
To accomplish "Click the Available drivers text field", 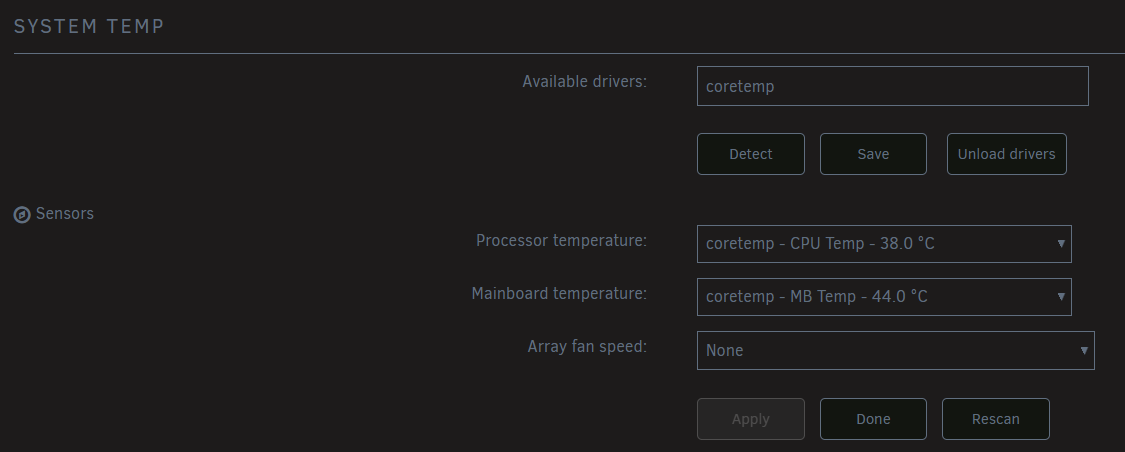I will [x=892, y=86].
